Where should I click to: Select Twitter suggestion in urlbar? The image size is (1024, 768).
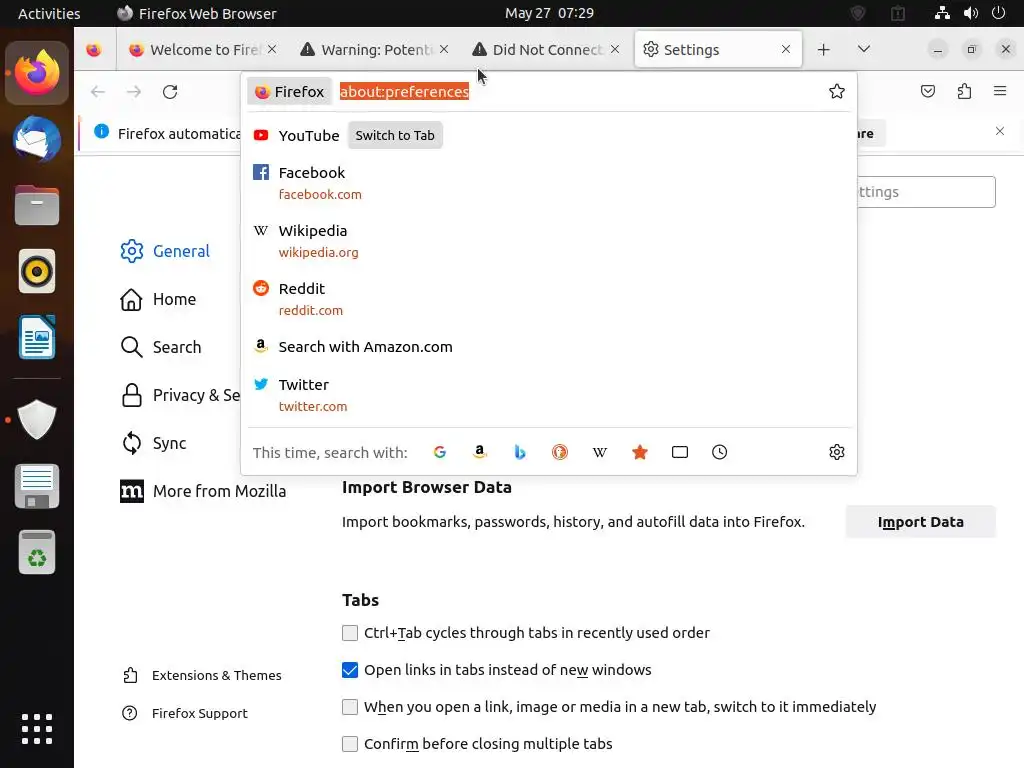coord(549,395)
